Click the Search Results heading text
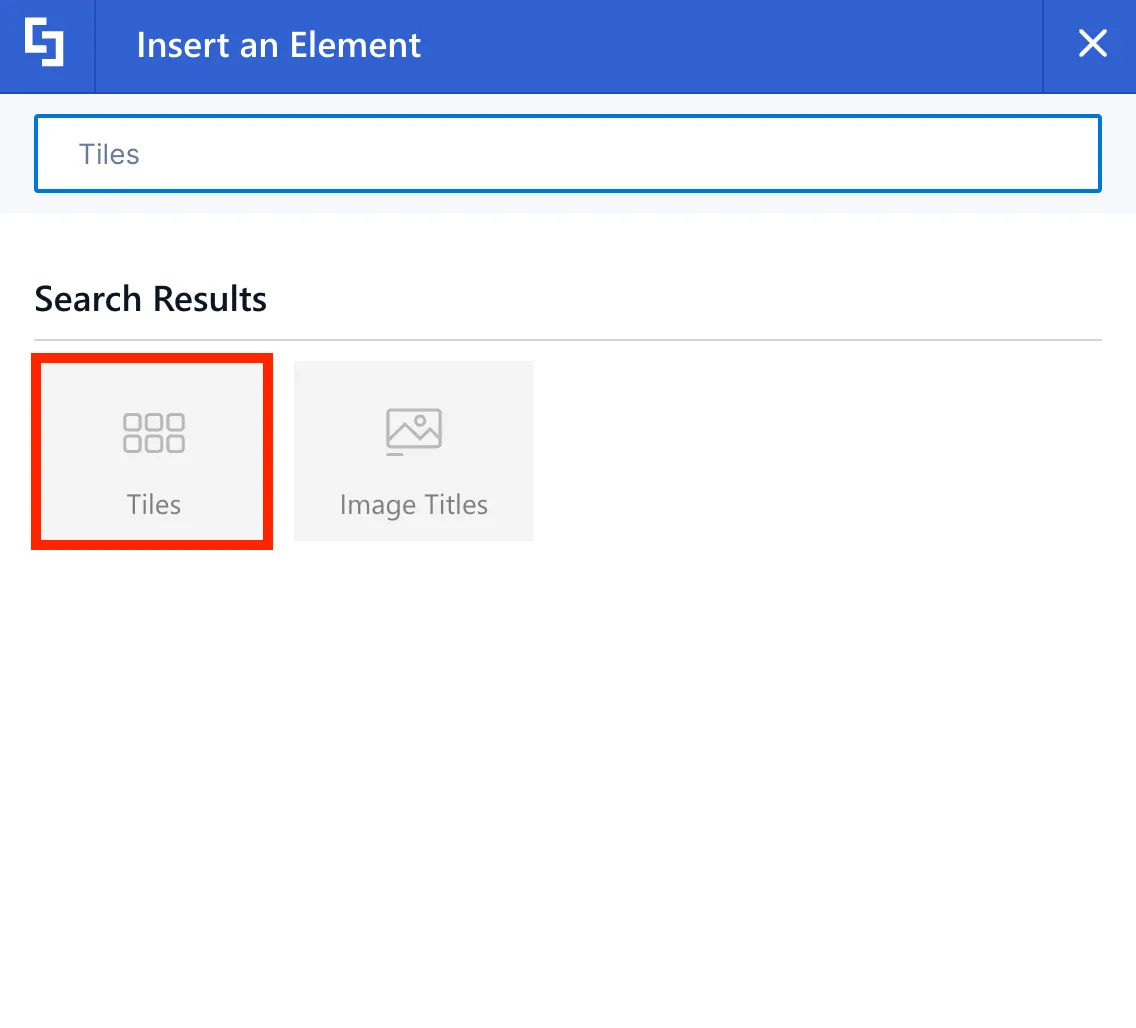The width and height of the screenshot is (1136, 1028). [x=151, y=299]
